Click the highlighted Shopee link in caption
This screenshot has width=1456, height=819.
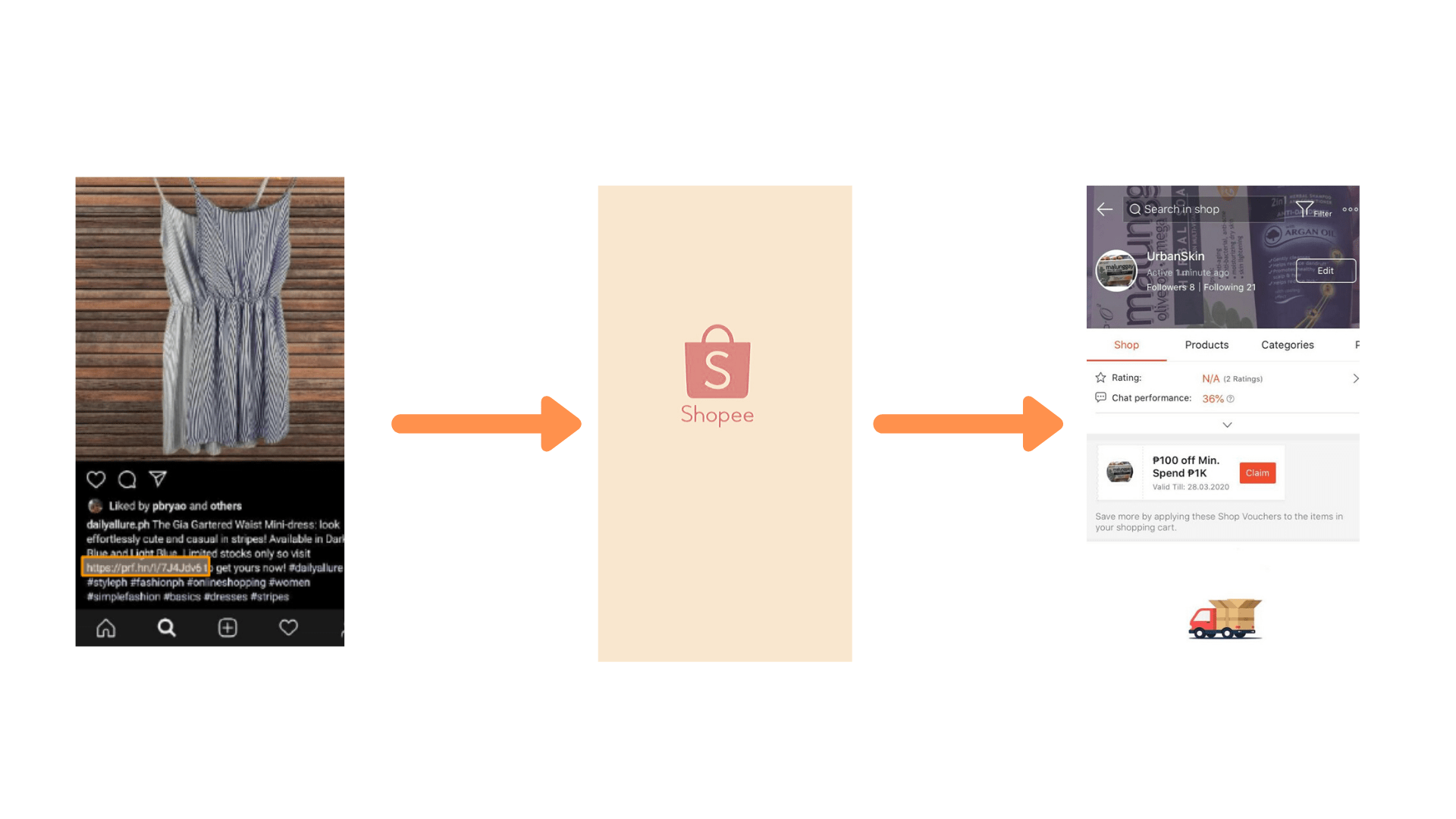pos(145,567)
